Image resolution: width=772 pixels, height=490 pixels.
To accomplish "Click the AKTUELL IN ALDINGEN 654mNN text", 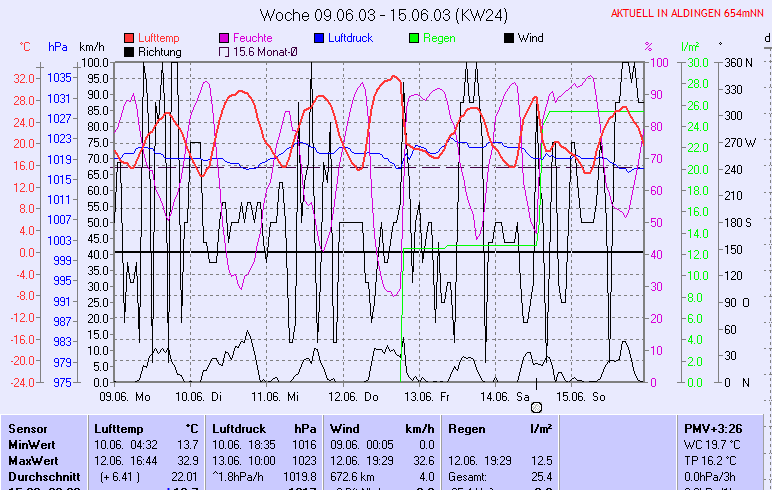I will click(689, 13).
